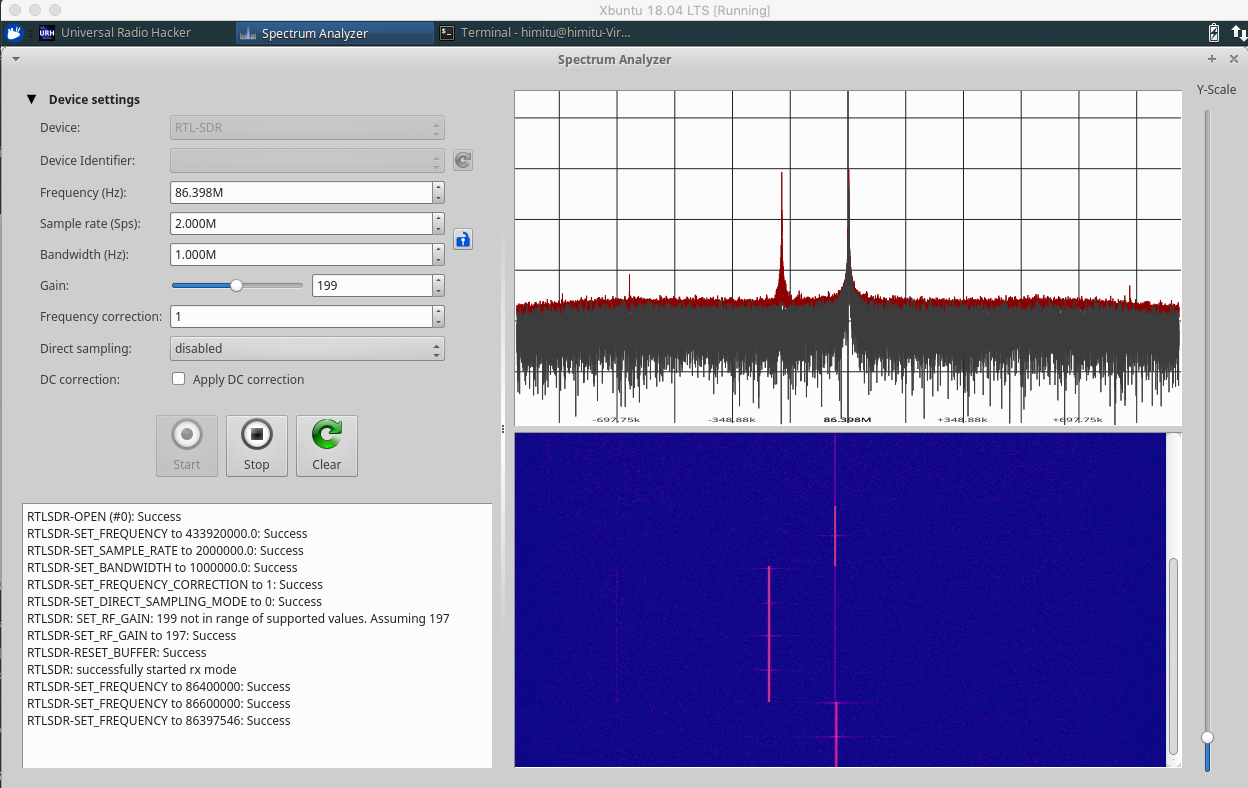Click the disabled Start recording button
This screenshot has height=788, width=1248.
click(187, 446)
